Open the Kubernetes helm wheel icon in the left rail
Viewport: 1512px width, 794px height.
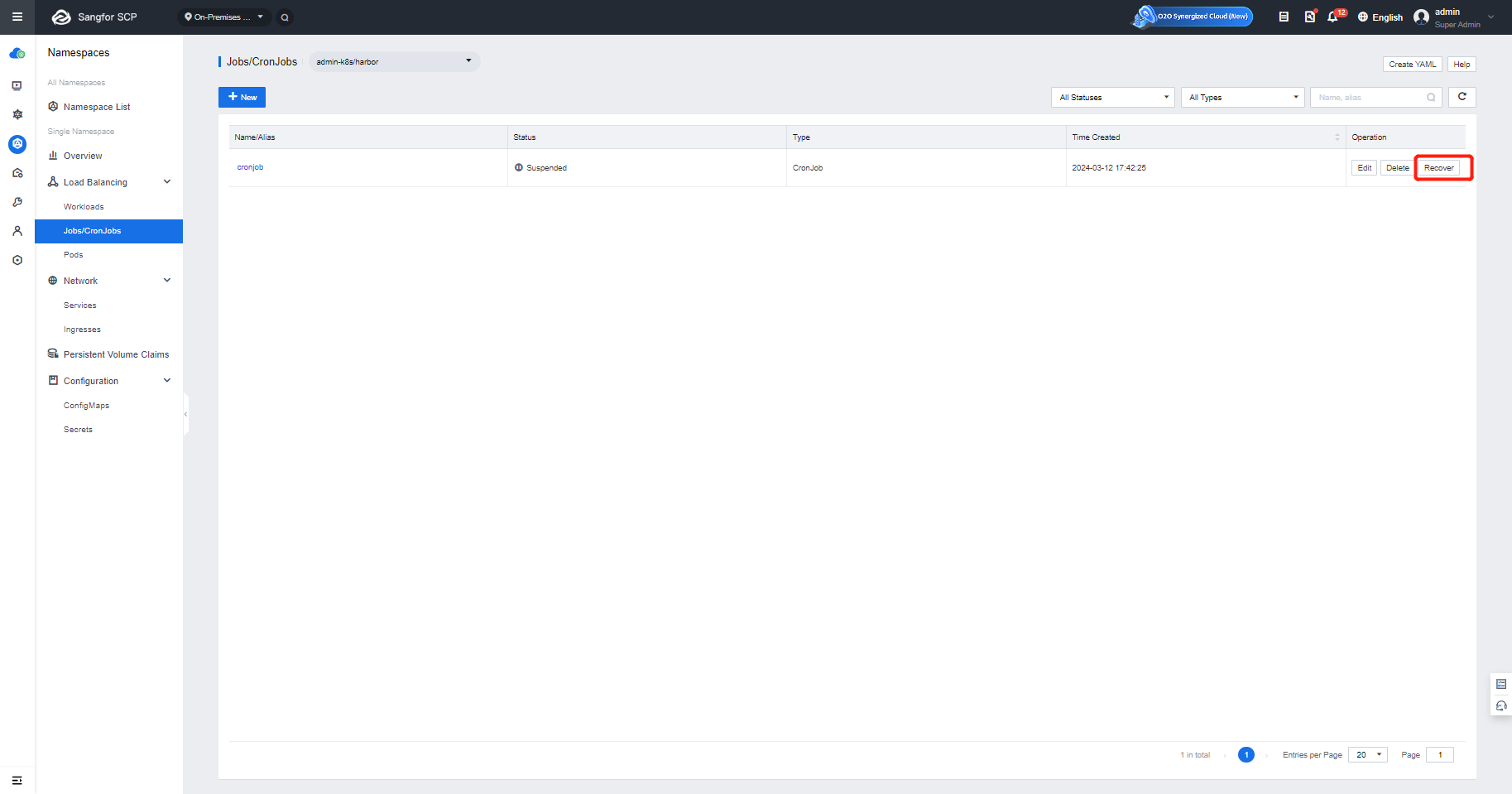click(x=17, y=114)
